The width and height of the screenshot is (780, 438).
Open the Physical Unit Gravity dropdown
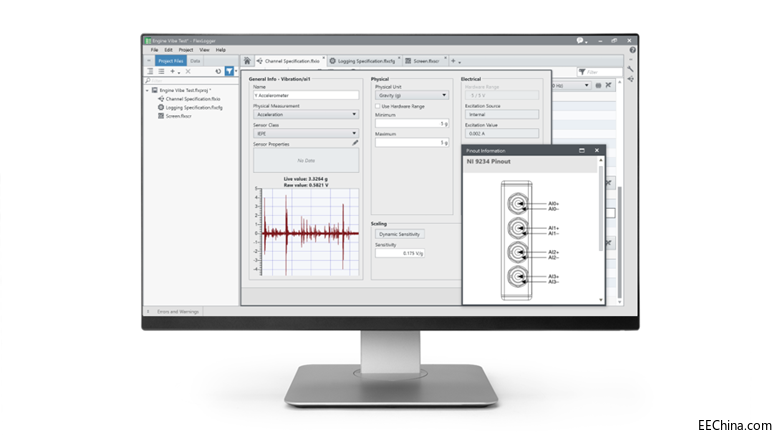click(412, 95)
